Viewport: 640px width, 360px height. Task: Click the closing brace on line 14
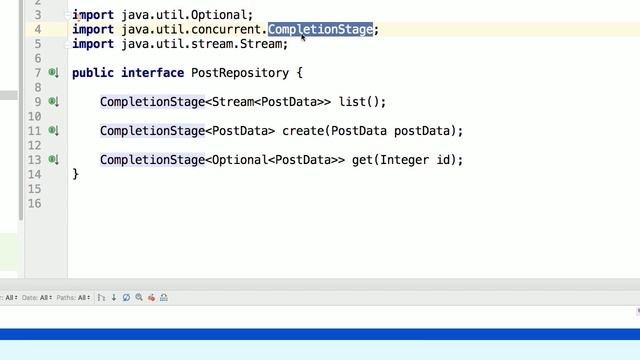click(x=76, y=174)
